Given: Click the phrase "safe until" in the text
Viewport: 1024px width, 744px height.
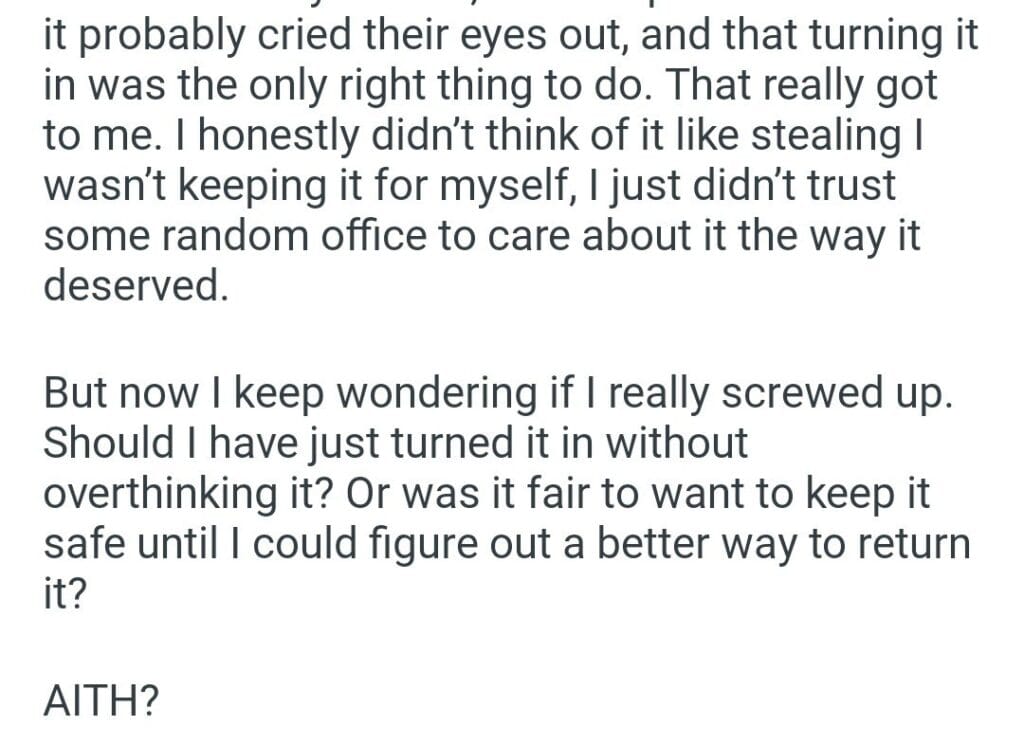Looking at the screenshot, I should pyautogui.click(x=133, y=543).
